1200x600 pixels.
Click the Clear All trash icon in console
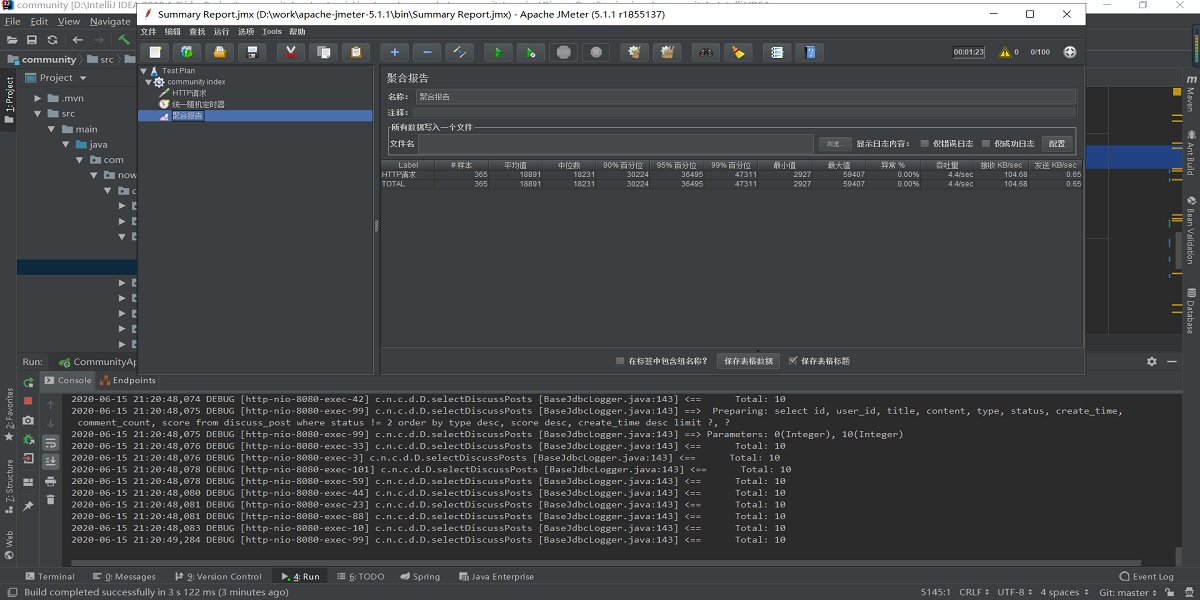[50, 499]
